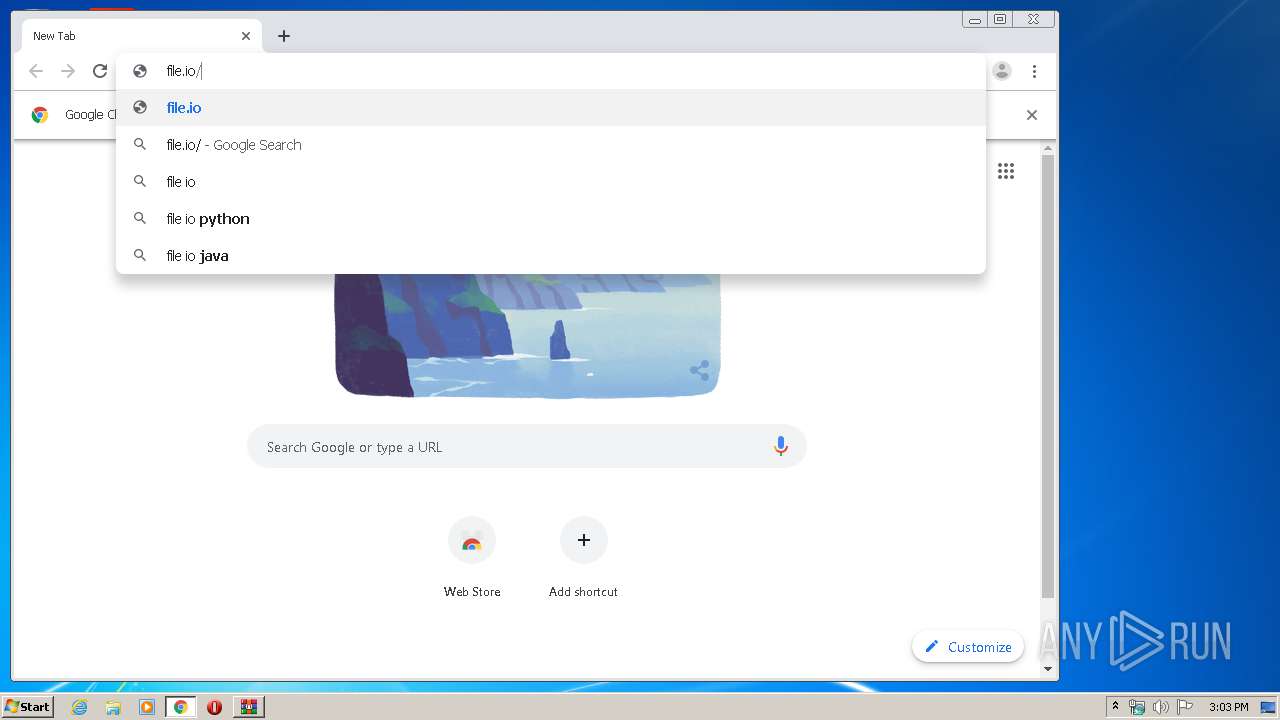Open the Windows Start menu
The image size is (1280, 720).
coord(28,707)
